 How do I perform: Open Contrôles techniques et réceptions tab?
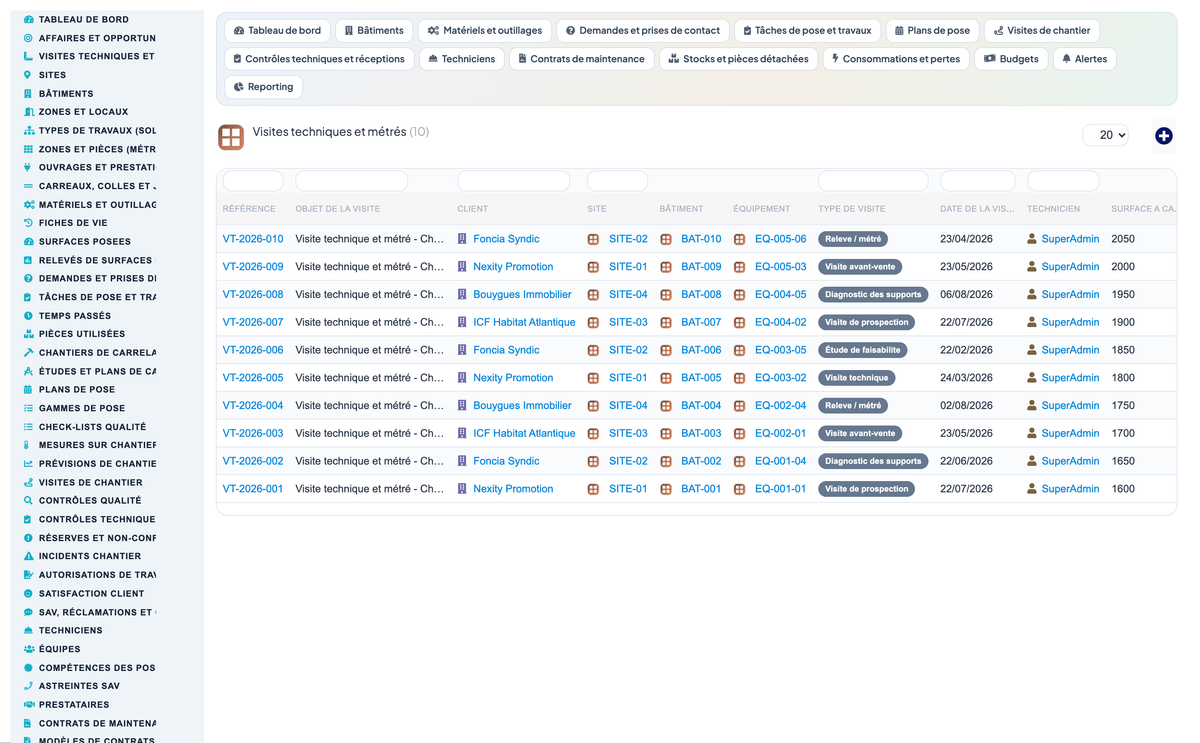319,59
